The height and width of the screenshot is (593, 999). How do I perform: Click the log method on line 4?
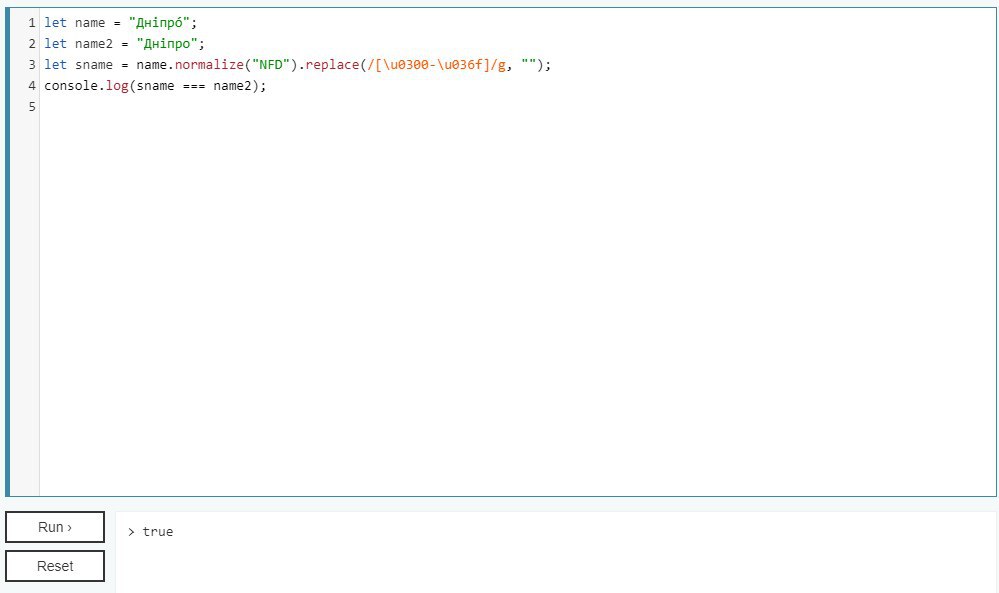coord(117,86)
